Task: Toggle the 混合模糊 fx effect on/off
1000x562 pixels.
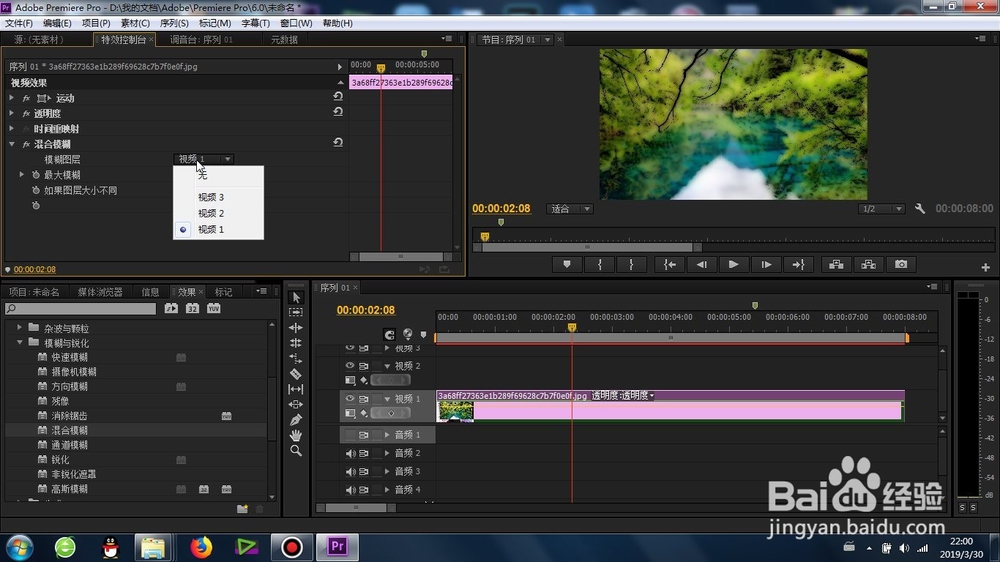Action: click(26, 144)
